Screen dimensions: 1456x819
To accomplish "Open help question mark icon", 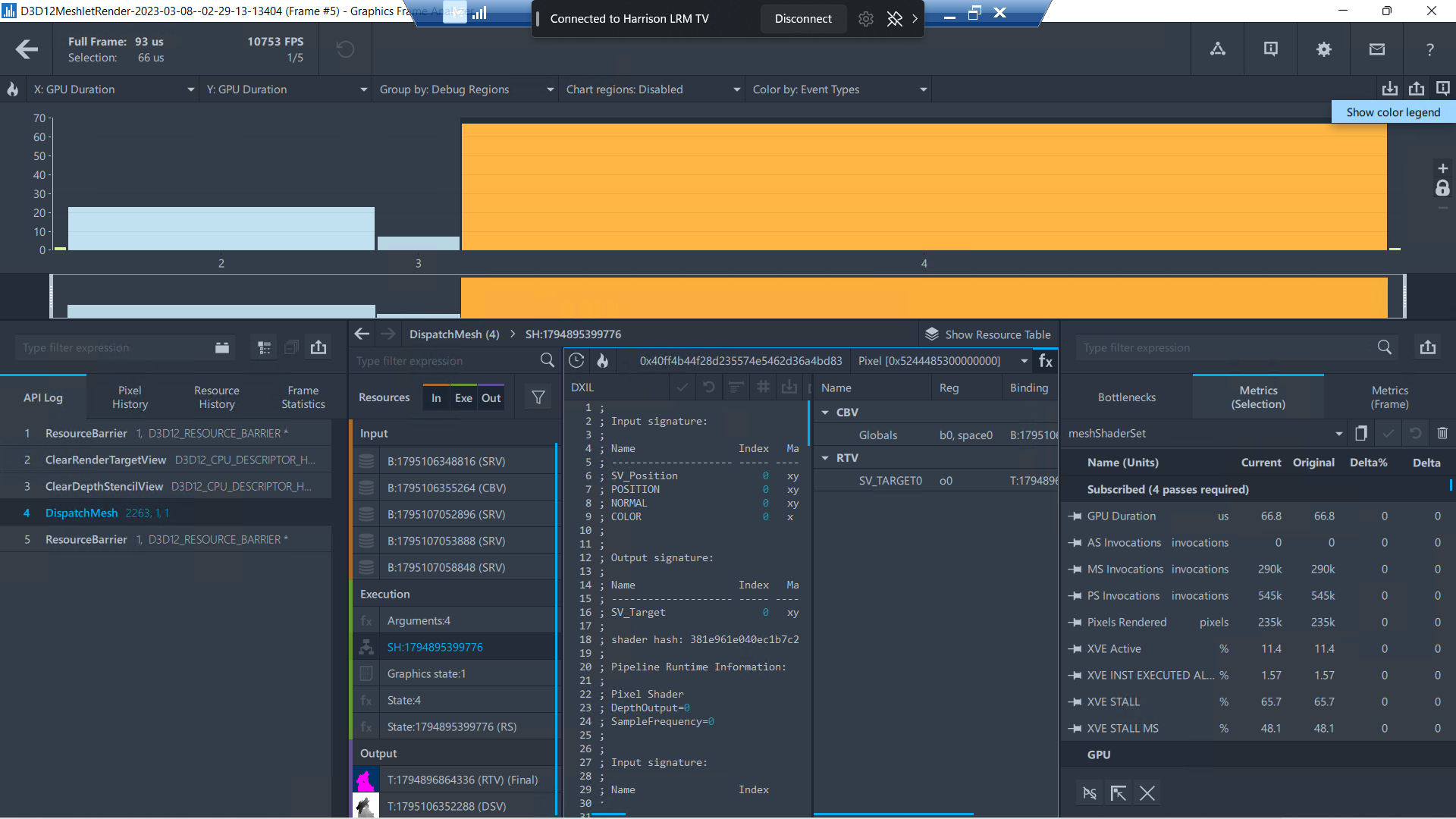I will tap(1430, 49).
